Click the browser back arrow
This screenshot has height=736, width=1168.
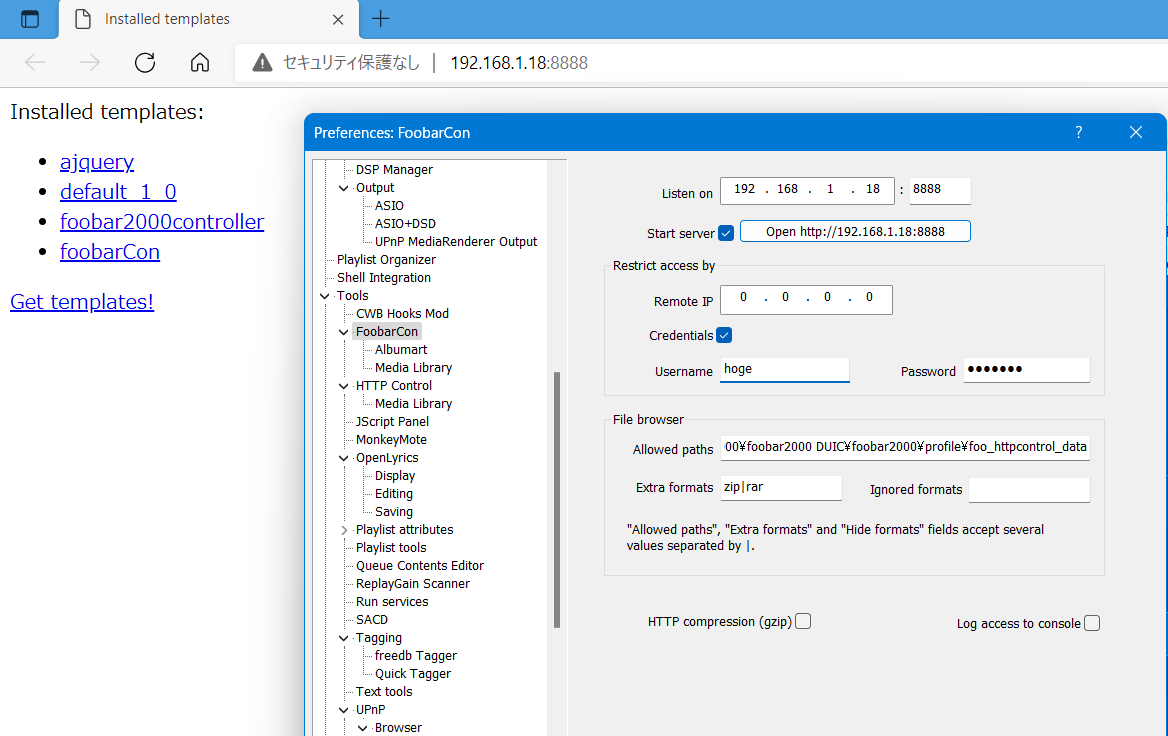(x=35, y=63)
